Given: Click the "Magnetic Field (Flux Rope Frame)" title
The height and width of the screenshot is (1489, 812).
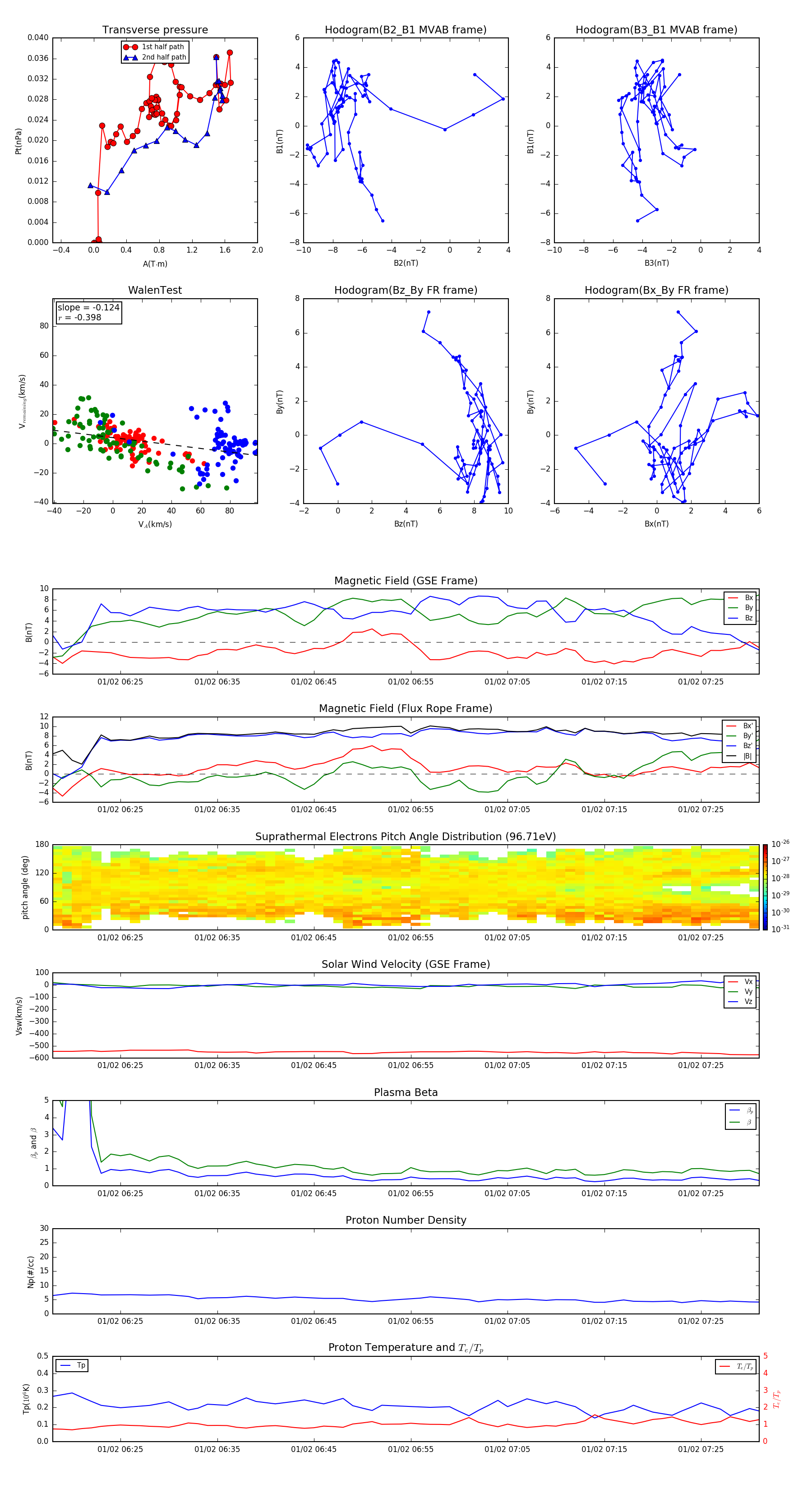Looking at the screenshot, I should point(406,709).
